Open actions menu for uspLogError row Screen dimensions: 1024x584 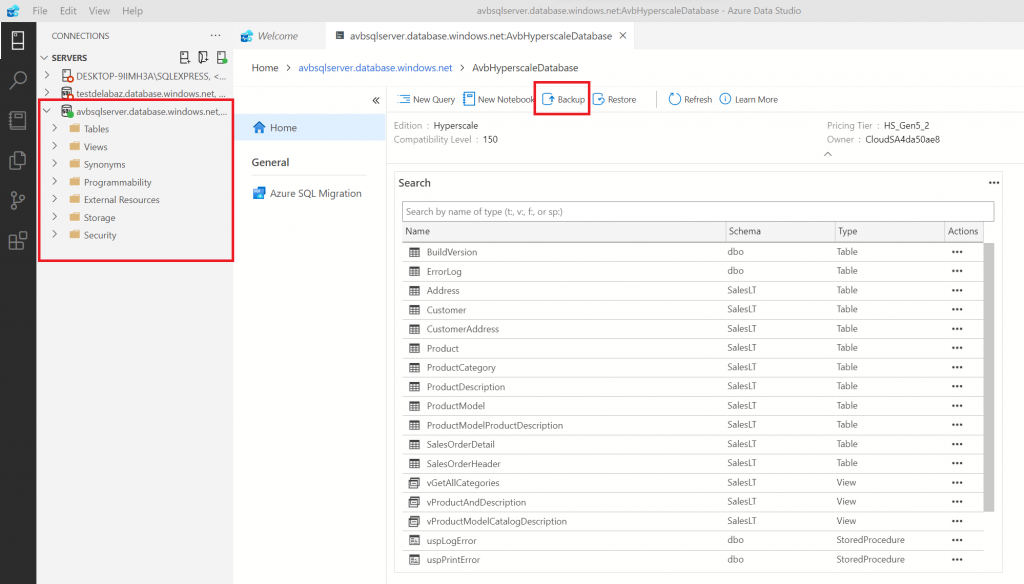tap(957, 540)
